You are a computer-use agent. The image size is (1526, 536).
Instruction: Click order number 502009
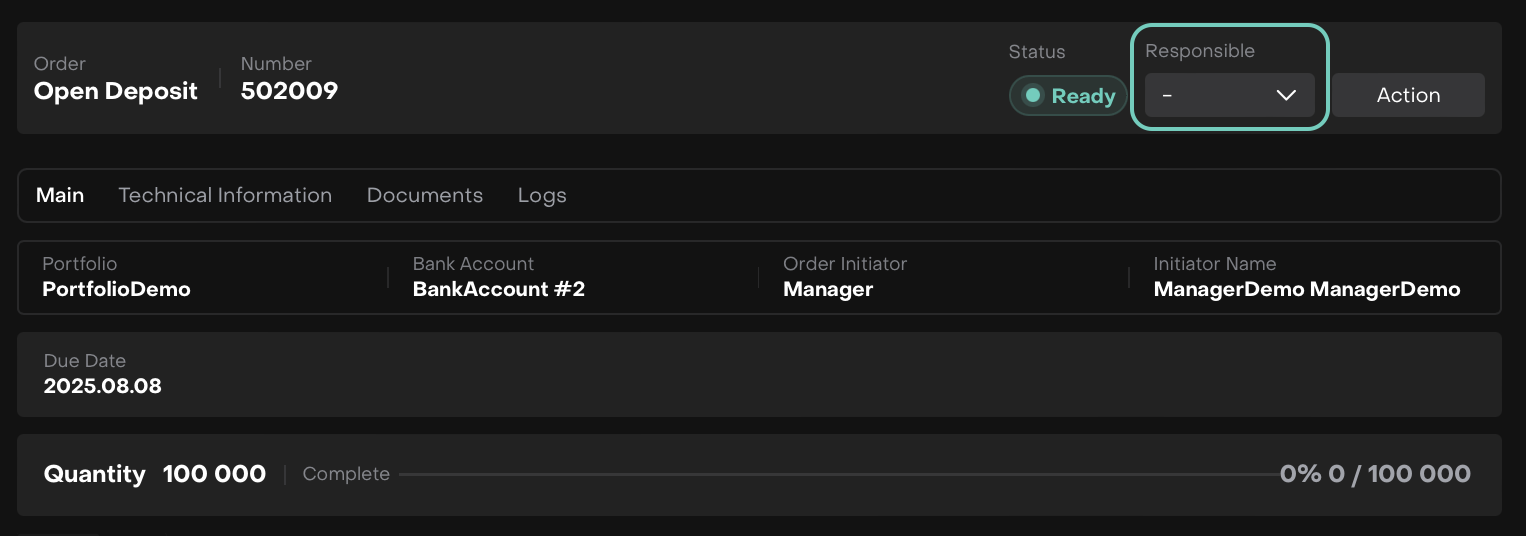click(x=289, y=91)
